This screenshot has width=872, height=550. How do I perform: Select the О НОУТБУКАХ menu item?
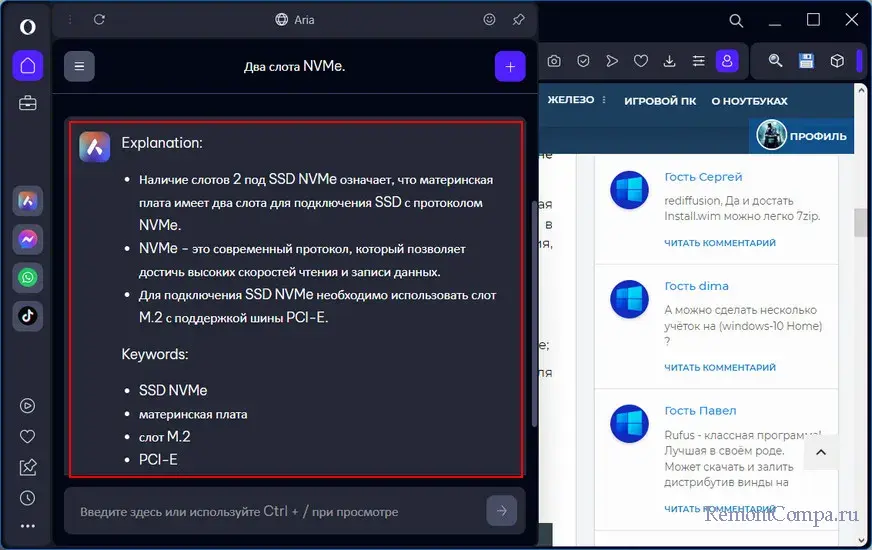coord(749,101)
